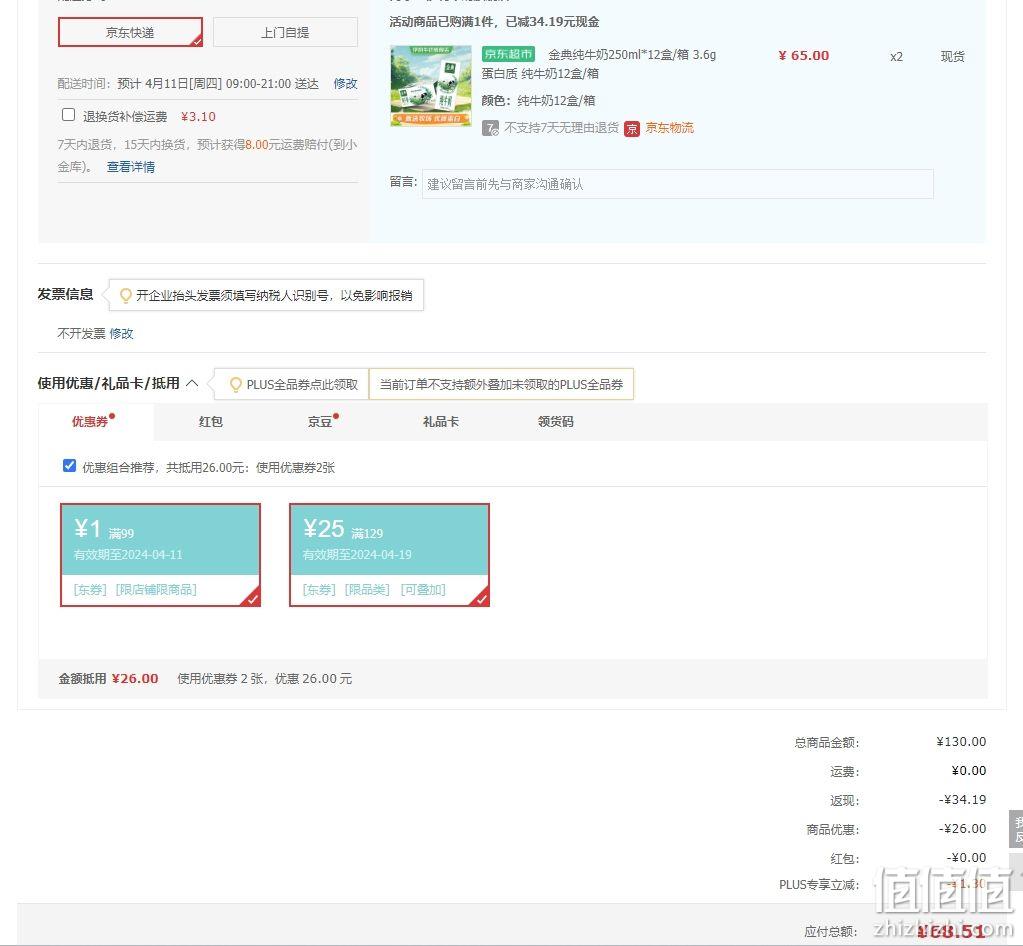Click 修改 next to the delivery time
The image size is (1023, 946).
(x=345, y=84)
